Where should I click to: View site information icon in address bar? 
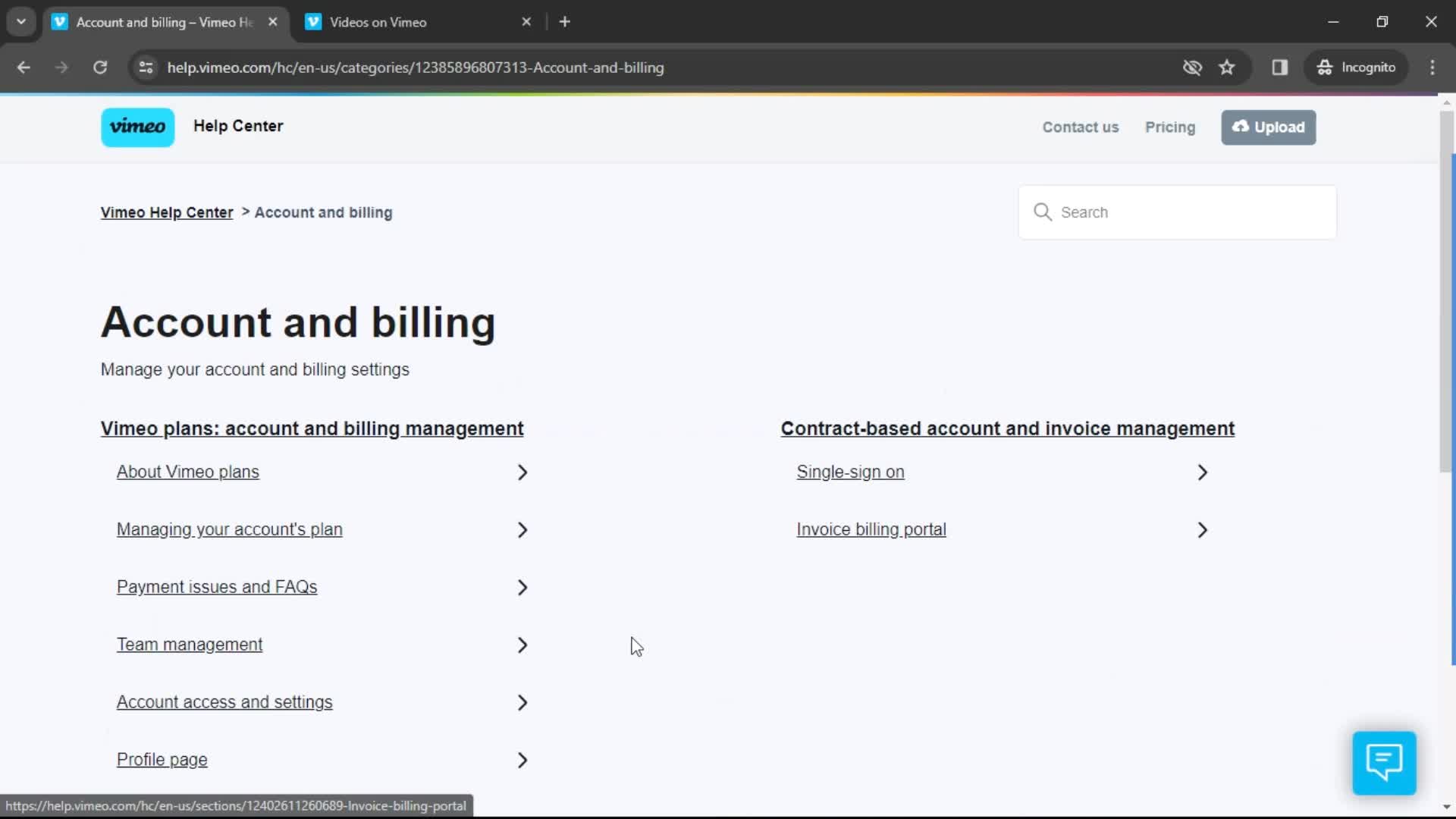pyautogui.click(x=146, y=67)
